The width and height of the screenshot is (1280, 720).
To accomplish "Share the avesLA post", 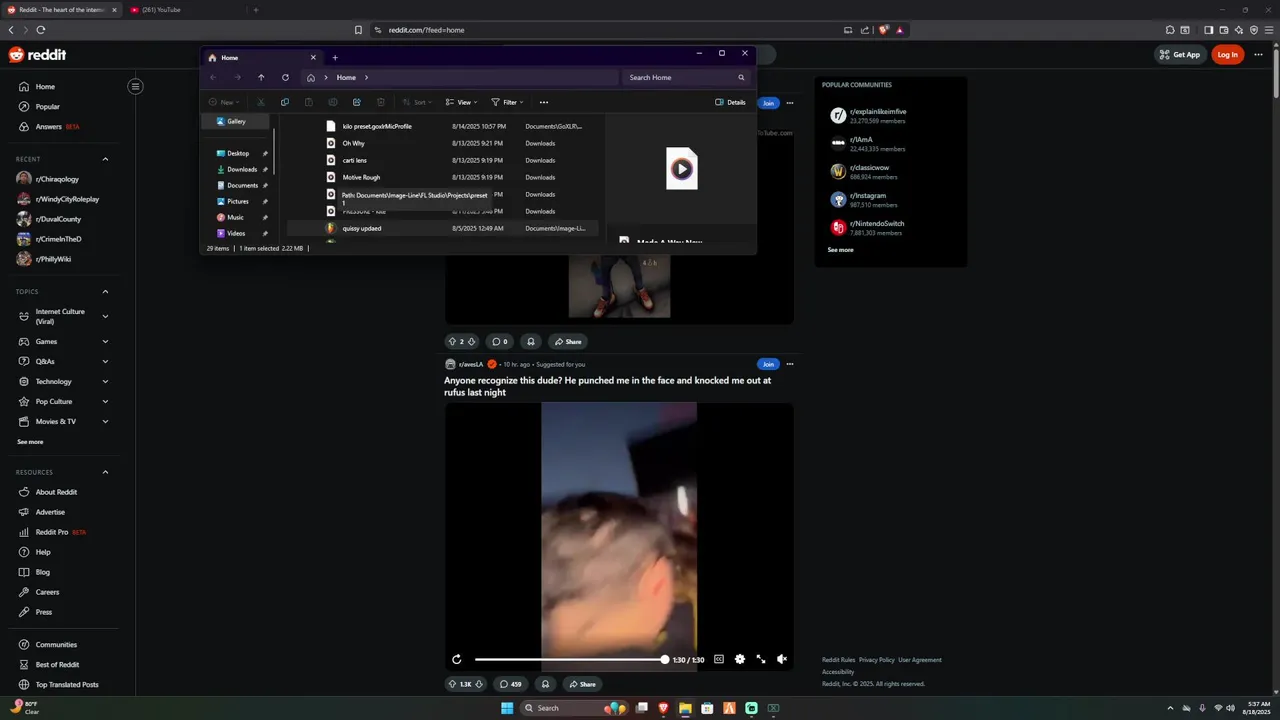I will pyautogui.click(x=581, y=684).
